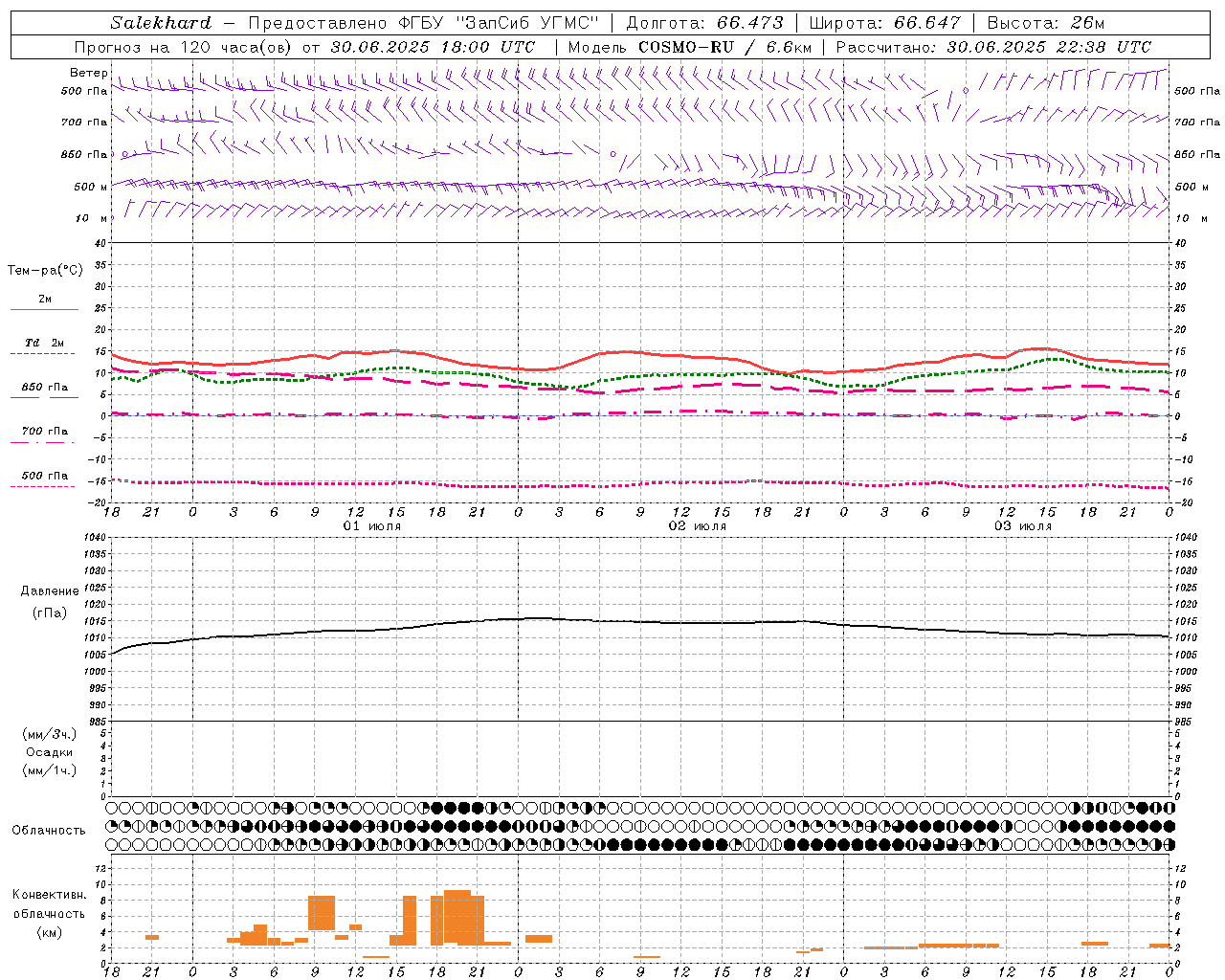1225x980 pixels.
Task: Click the (мм/3ч.) precipitation unit label
Action: pos(50,734)
